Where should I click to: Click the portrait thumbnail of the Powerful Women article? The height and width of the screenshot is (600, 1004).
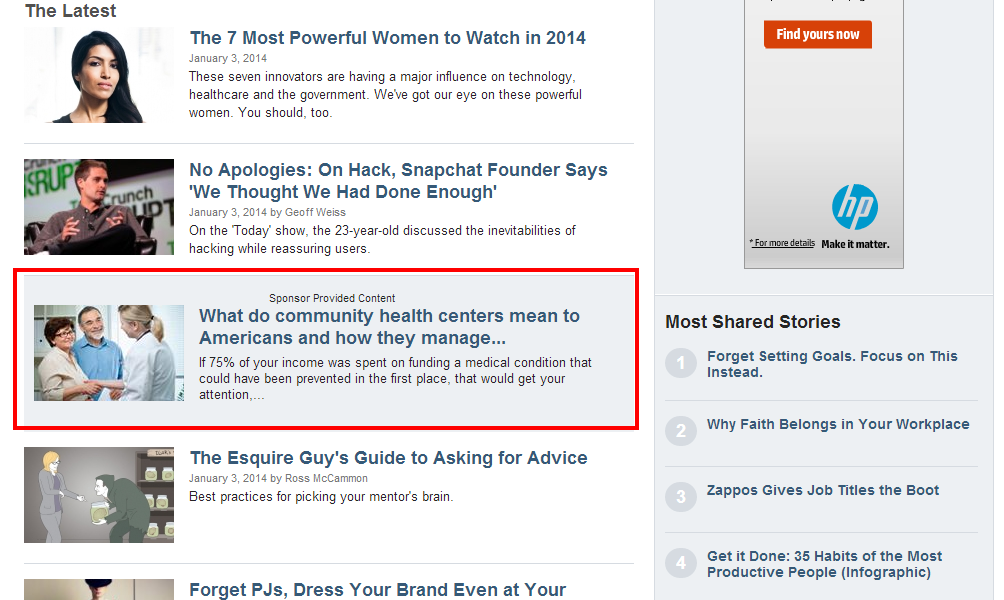pyautogui.click(x=99, y=75)
